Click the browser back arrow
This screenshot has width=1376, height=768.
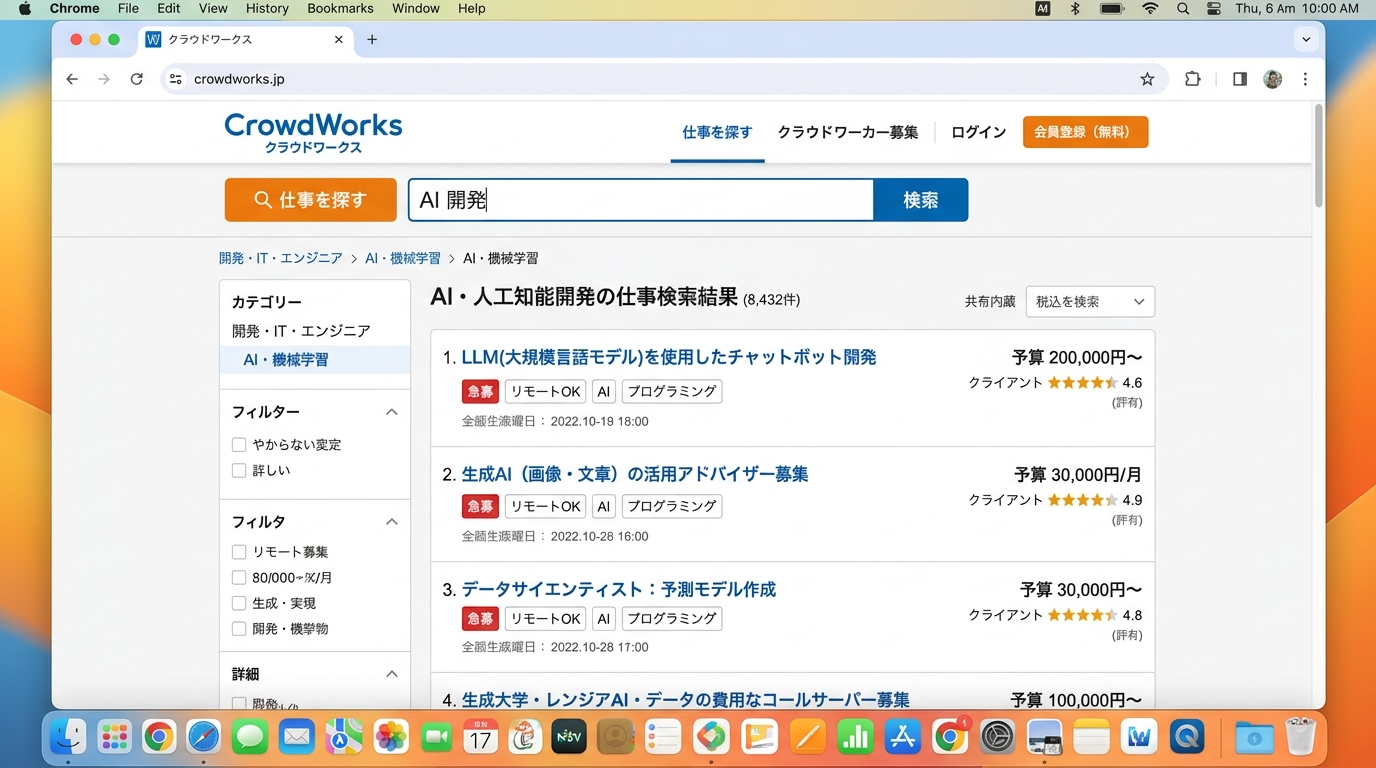[72, 79]
